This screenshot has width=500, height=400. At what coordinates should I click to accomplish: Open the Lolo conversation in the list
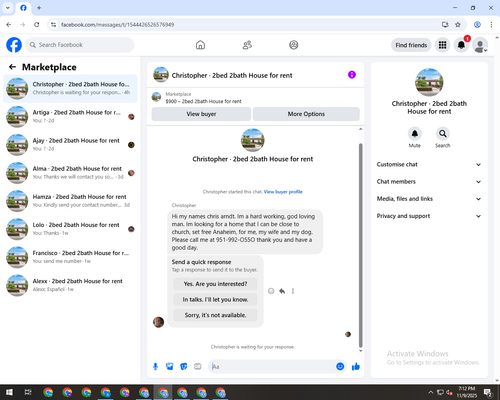click(x=70, y=229)
